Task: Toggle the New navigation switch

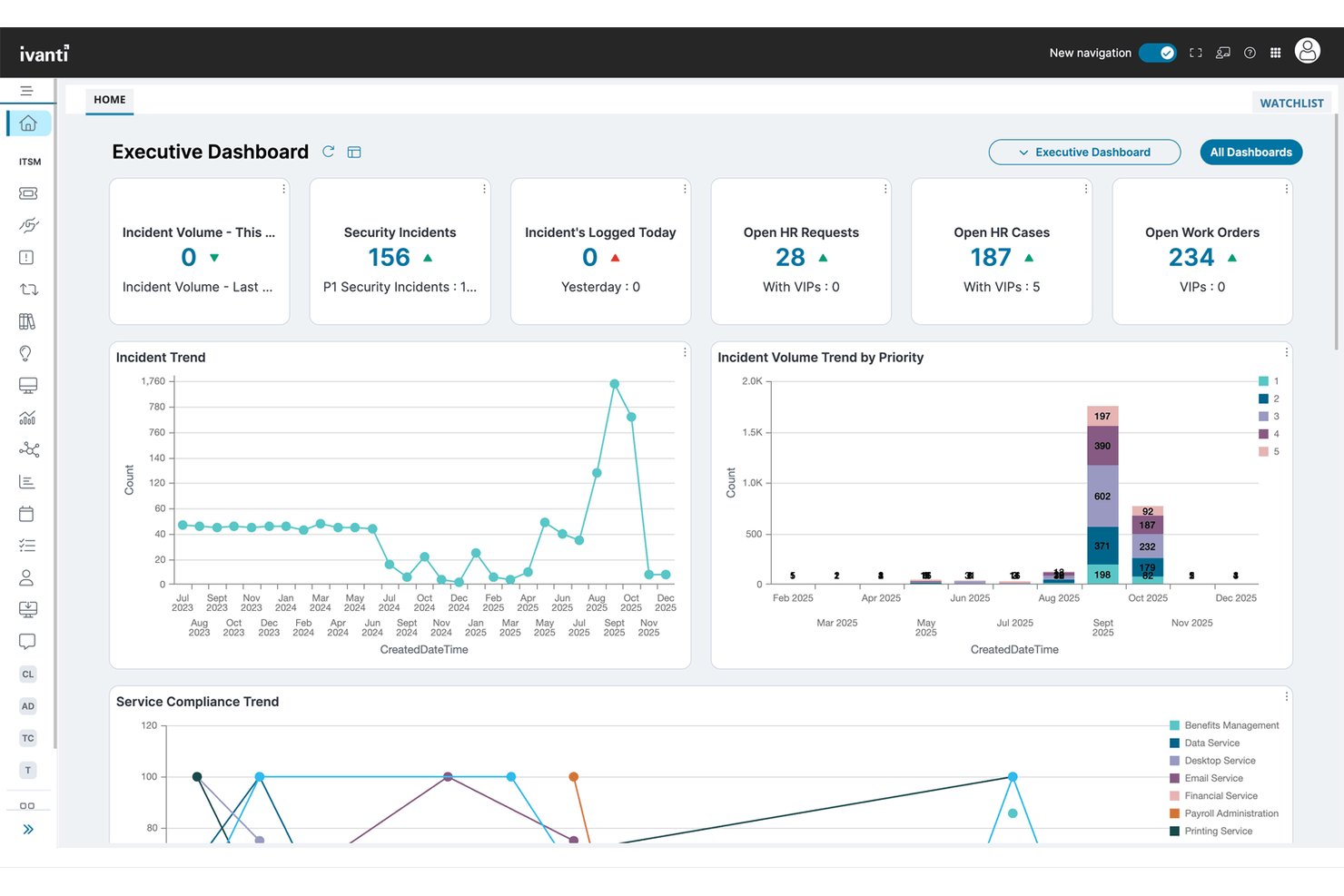Action: click(x=1158, y=53)
